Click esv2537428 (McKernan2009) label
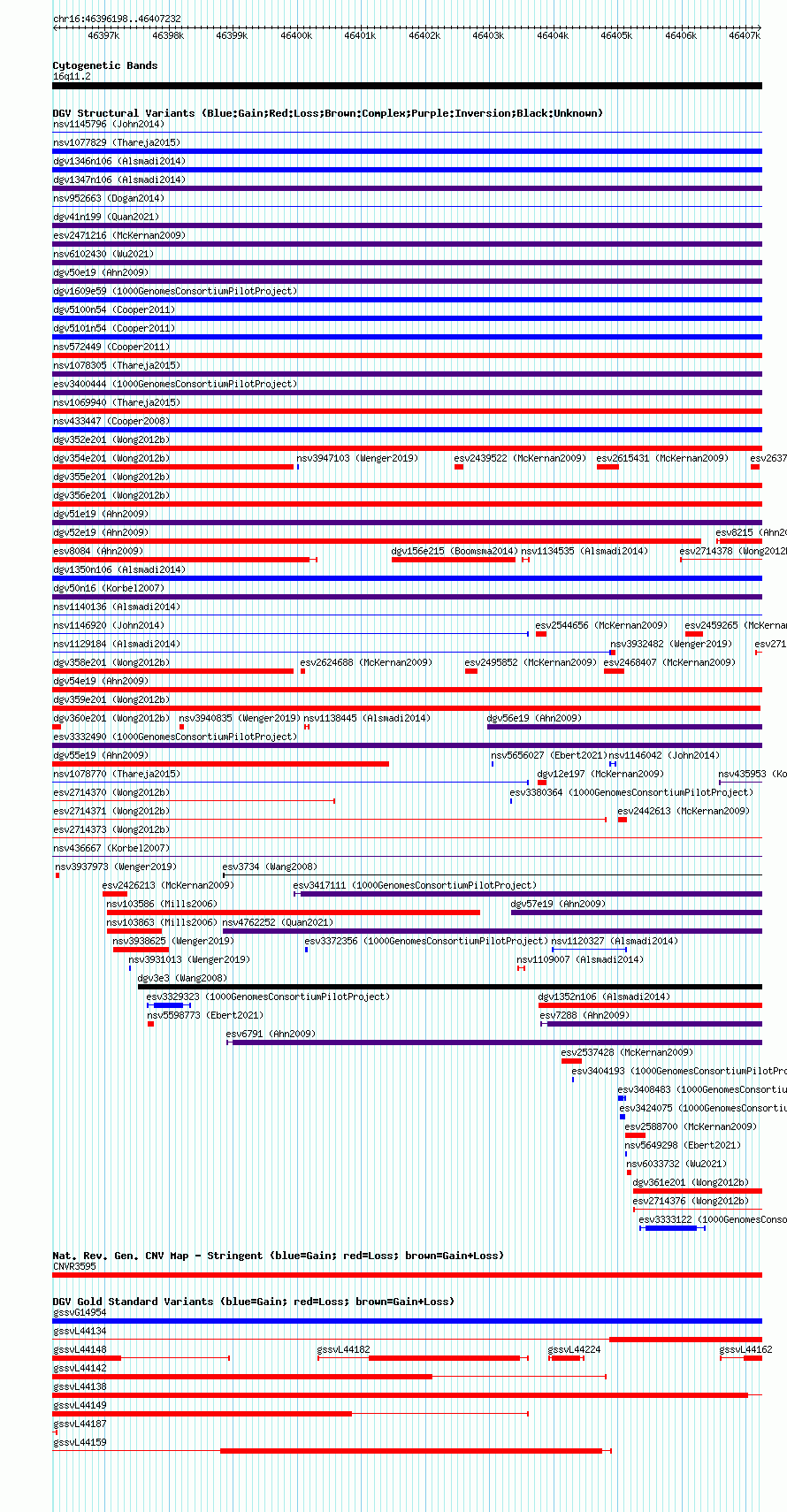This screenshot has height=1512, width=787. point(627,1052)
